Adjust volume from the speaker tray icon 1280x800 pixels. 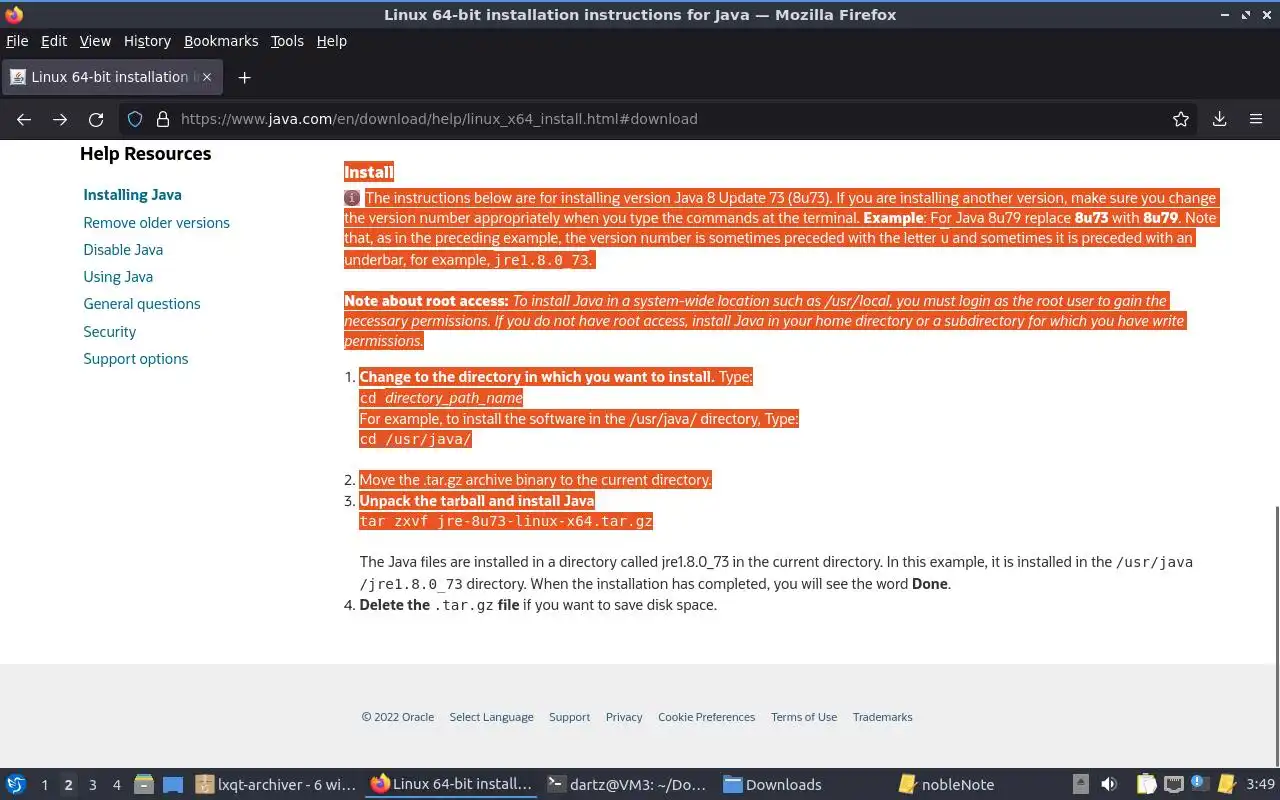point(1109,785)
